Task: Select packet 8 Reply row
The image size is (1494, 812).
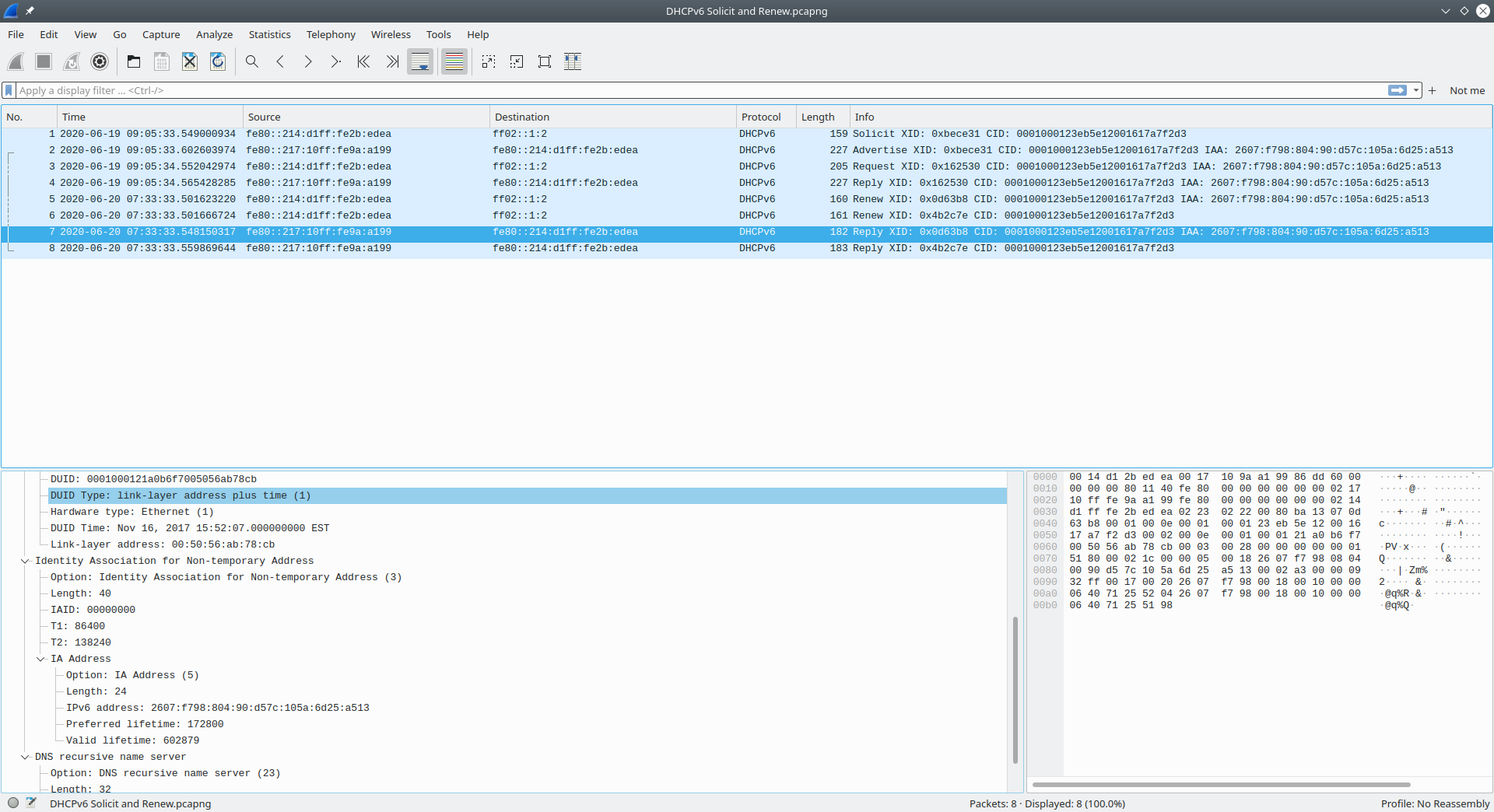Action: (x=747, y=248)
